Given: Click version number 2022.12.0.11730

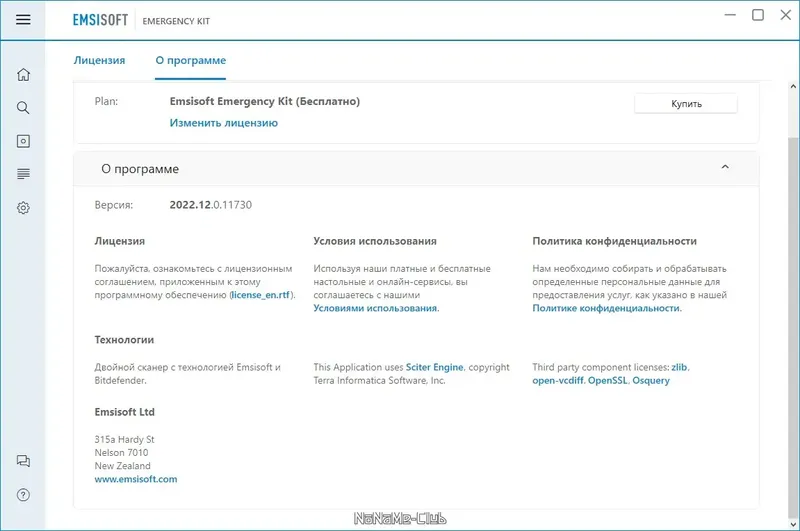Looking at the screenshot, I should coord(211,205).
